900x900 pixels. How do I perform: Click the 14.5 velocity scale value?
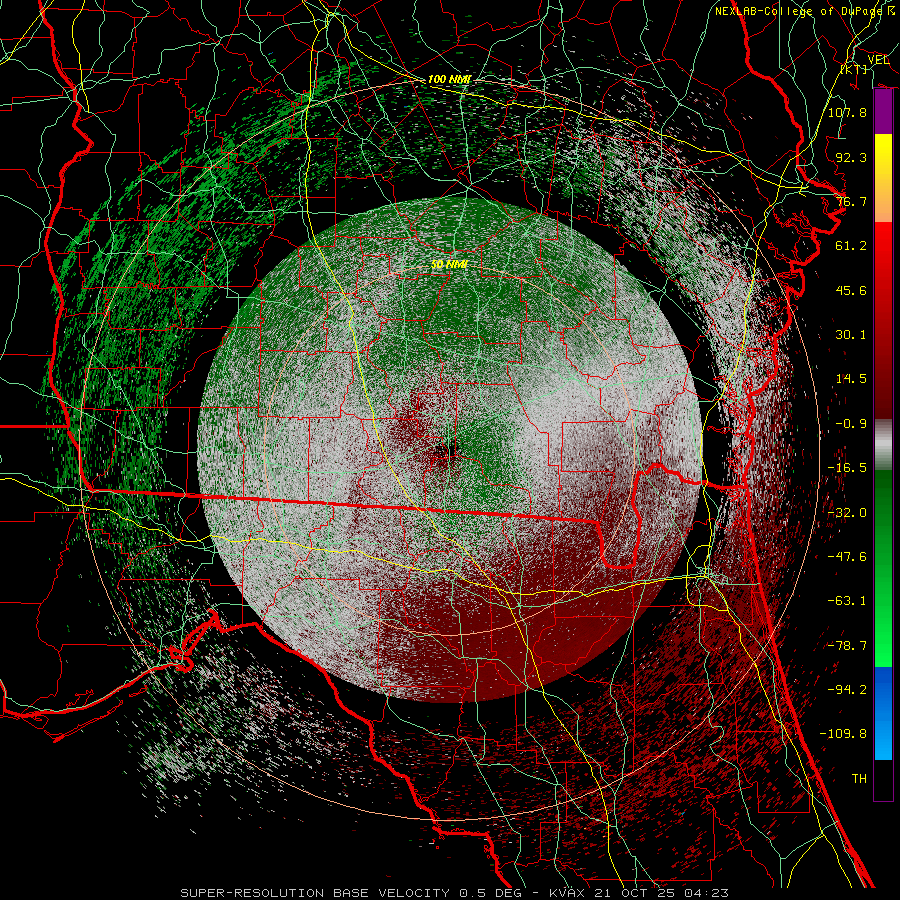click(851, 379)
